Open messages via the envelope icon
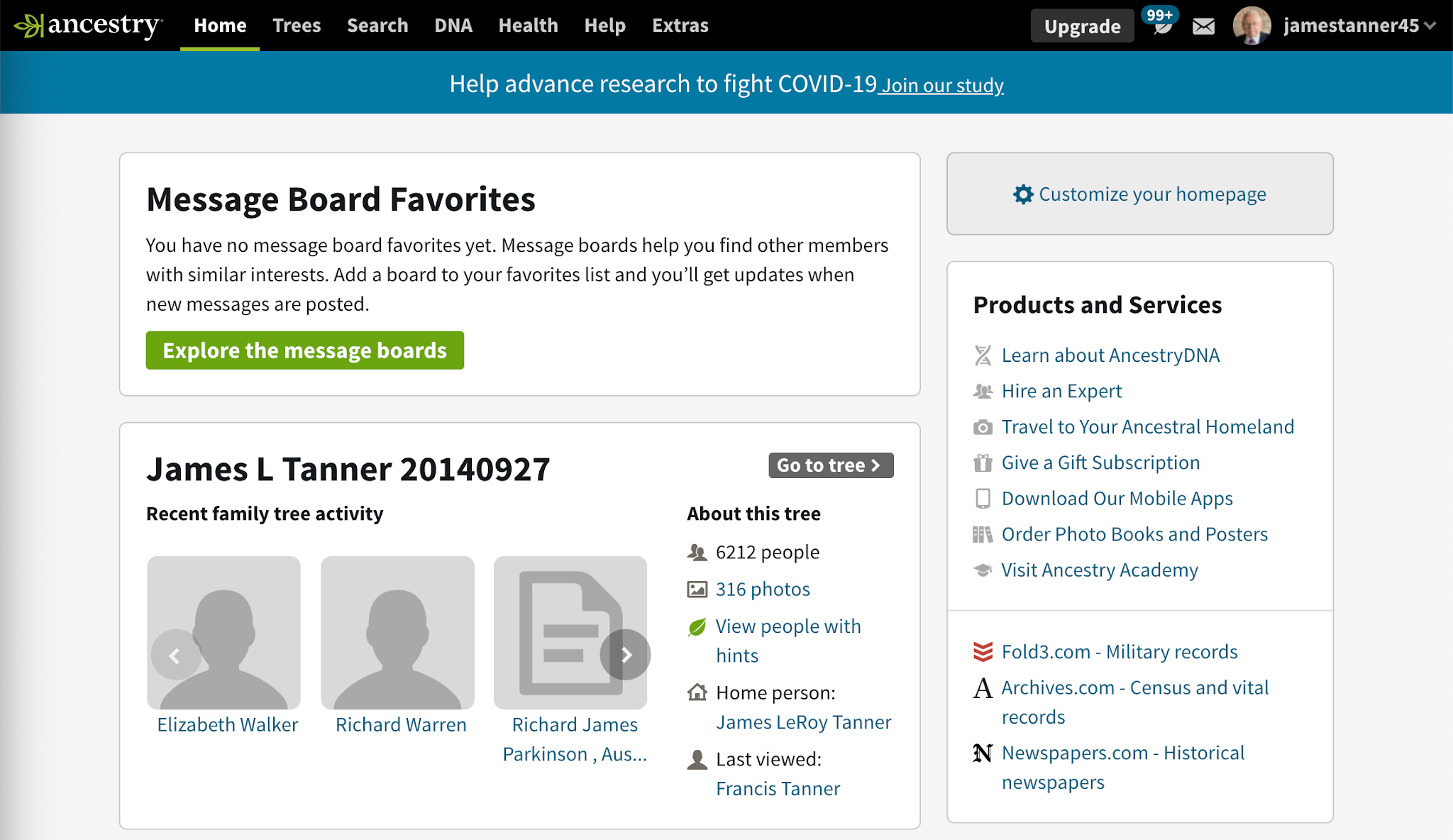 1204,26
